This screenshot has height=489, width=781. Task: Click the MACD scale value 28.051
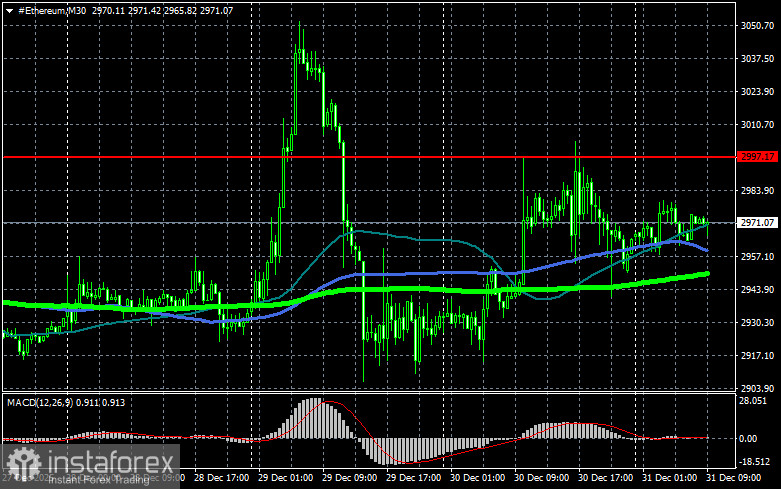tap(754, 401)
